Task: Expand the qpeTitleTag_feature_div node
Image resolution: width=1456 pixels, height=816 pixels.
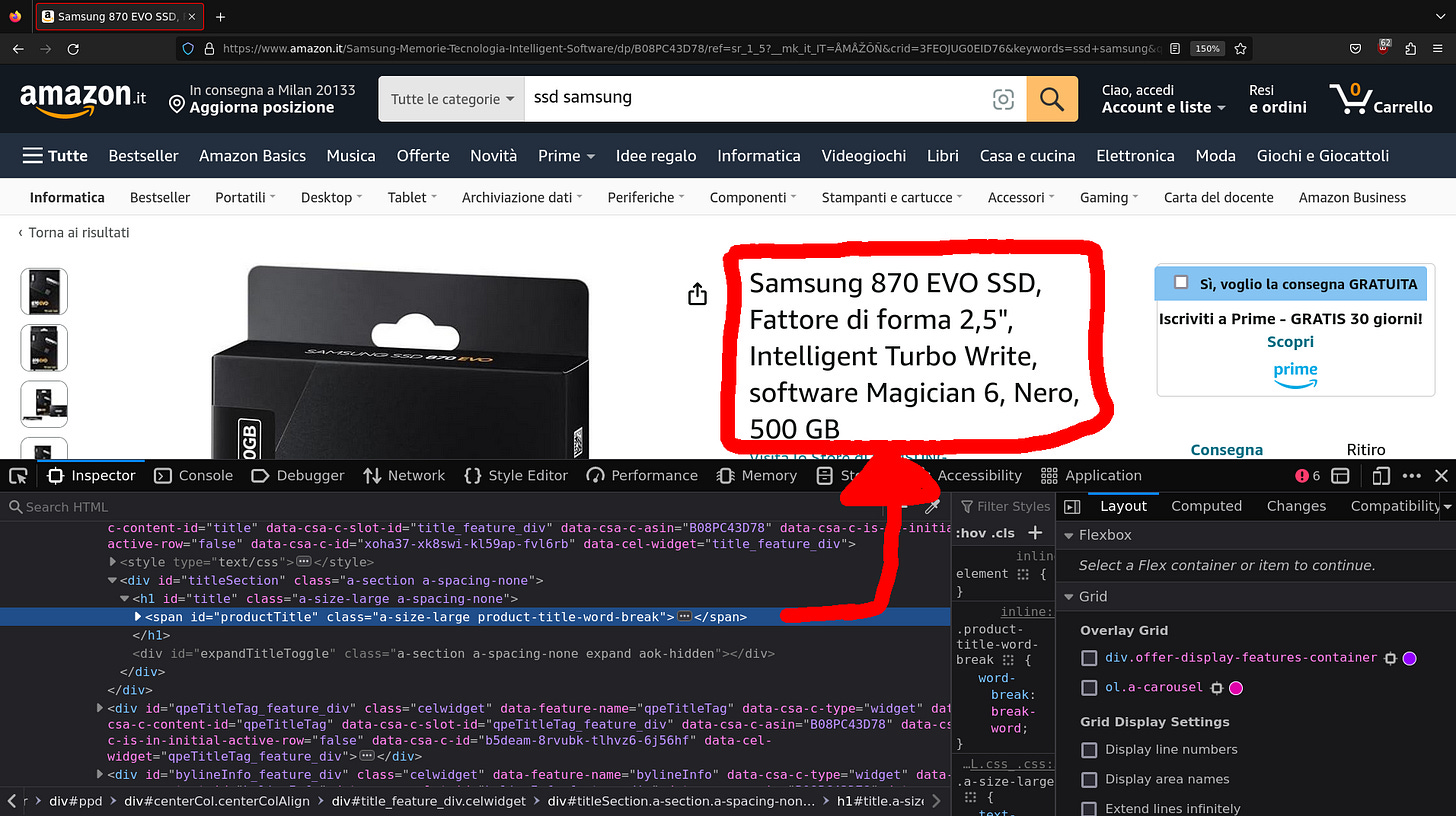Action: [x=100, y=708]
